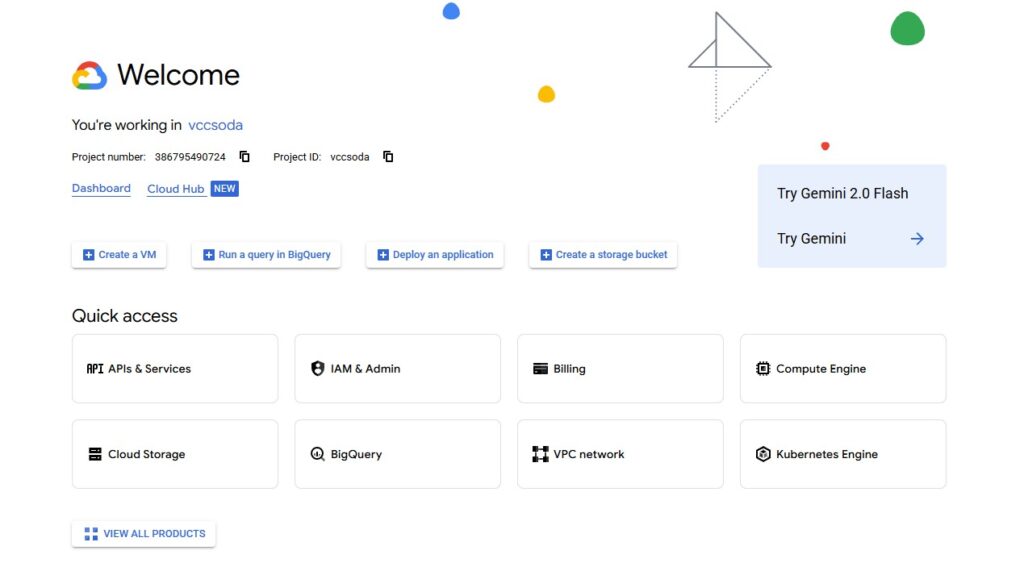Open Cloud Hub link
Screen dimensions: 1024x567
coord(176,189)
